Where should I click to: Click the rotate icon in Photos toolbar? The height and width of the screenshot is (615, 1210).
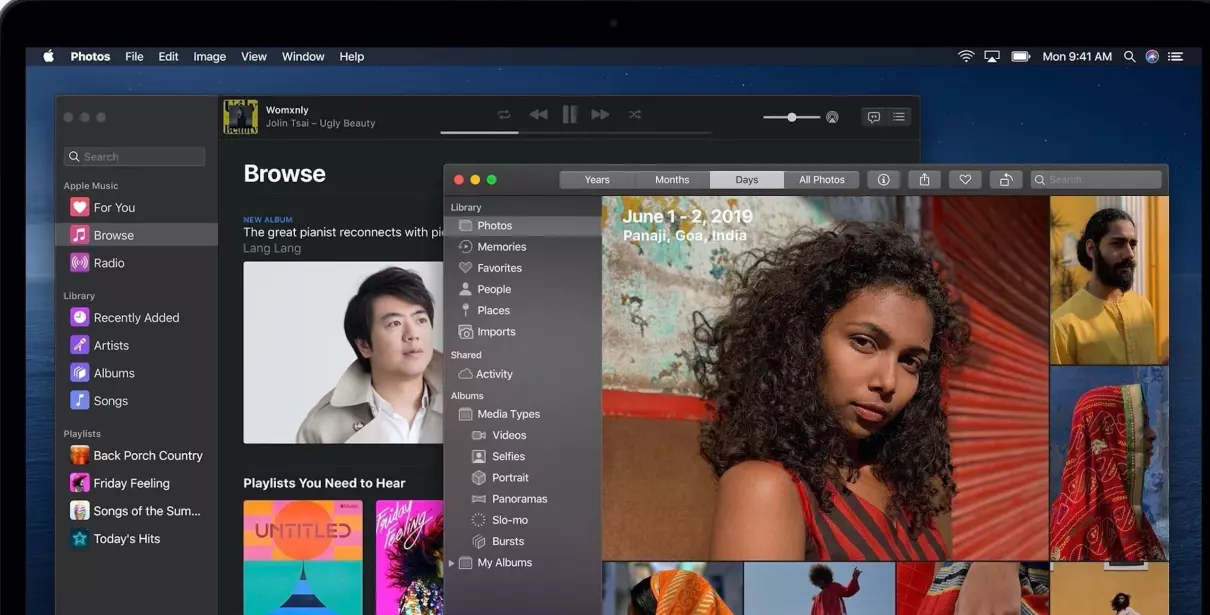point(1005,180)
